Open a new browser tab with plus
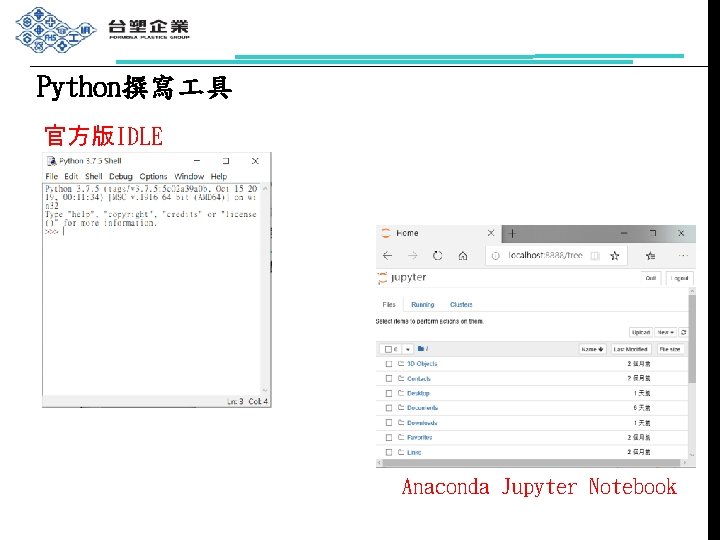The image size is (720, 540). 512,234
